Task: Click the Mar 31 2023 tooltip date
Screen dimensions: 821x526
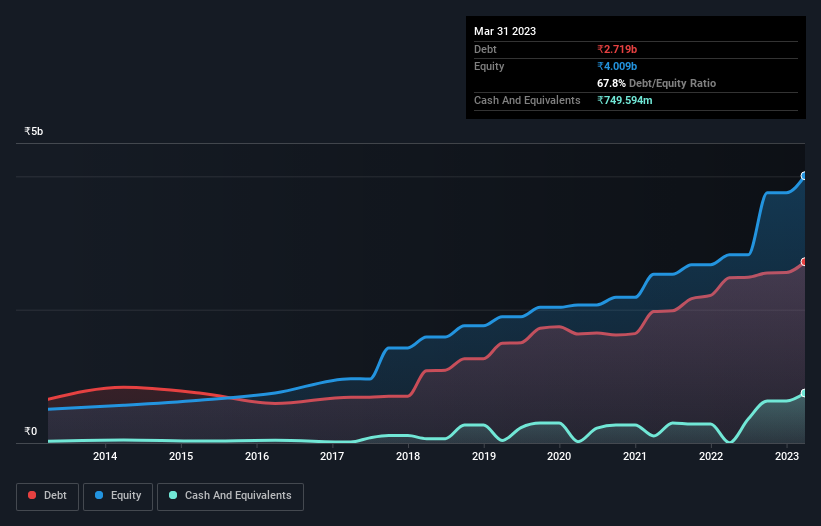Action: tap(505, 31)
